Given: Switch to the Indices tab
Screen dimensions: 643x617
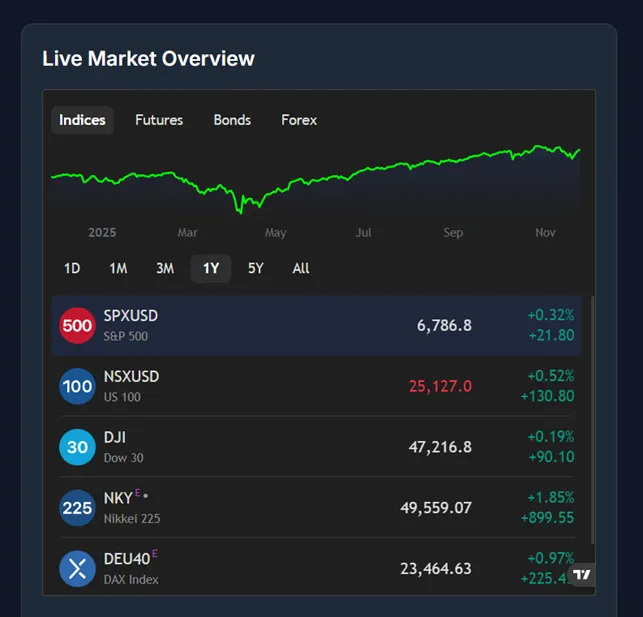Looking at the screenshot, I should tap(82, 120).
